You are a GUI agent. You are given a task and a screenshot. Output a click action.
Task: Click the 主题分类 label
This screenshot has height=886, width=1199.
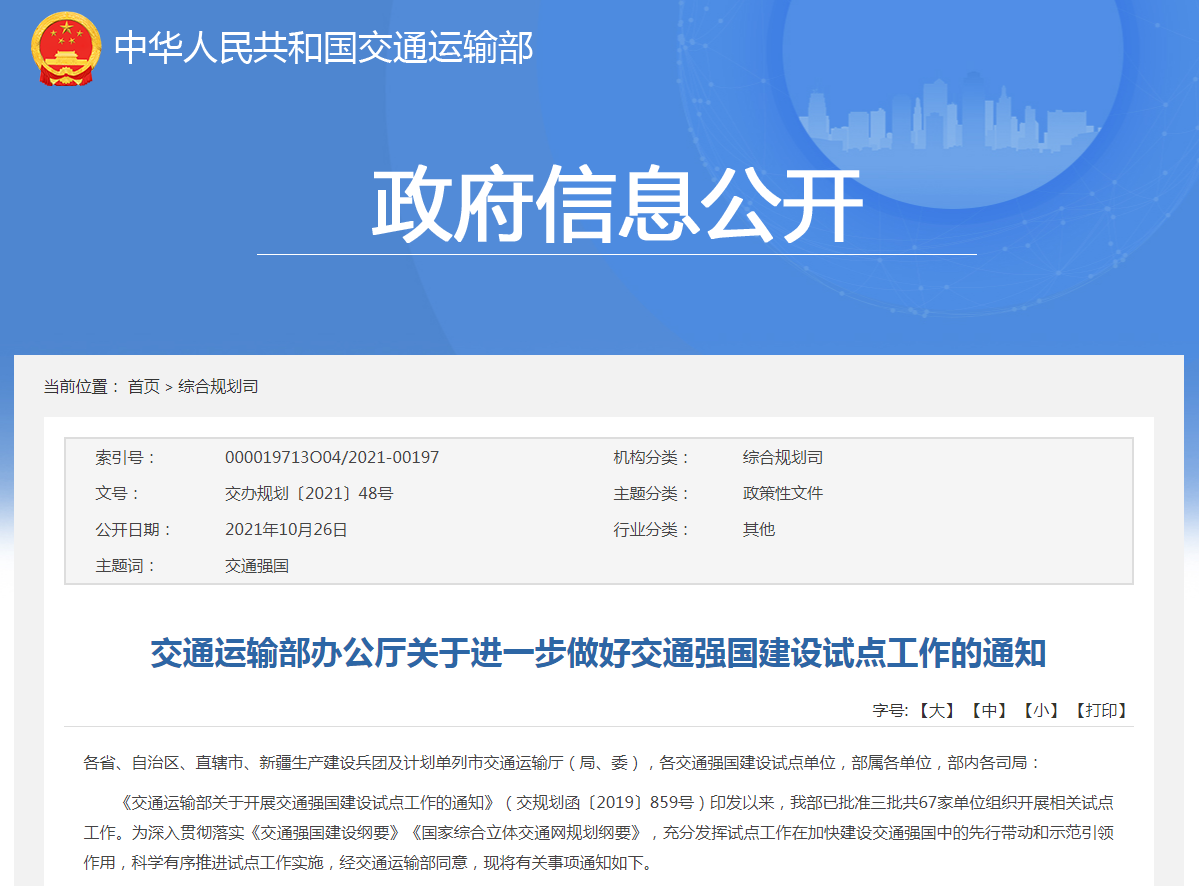[651, 494]
